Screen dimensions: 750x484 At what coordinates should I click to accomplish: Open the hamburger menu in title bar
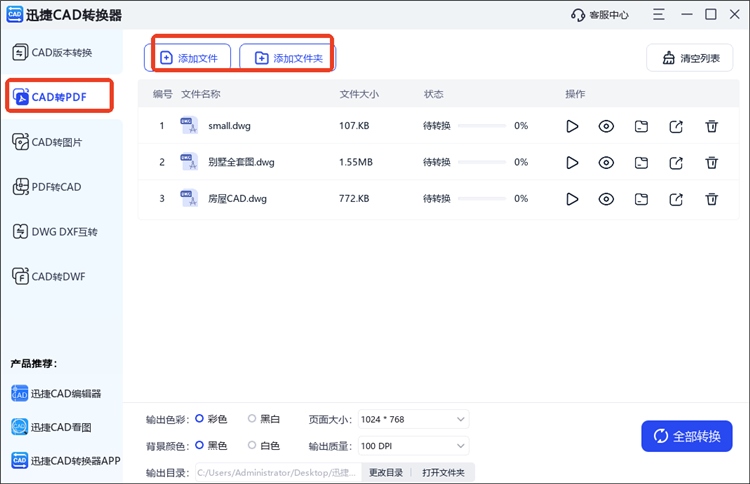(659, 14)
